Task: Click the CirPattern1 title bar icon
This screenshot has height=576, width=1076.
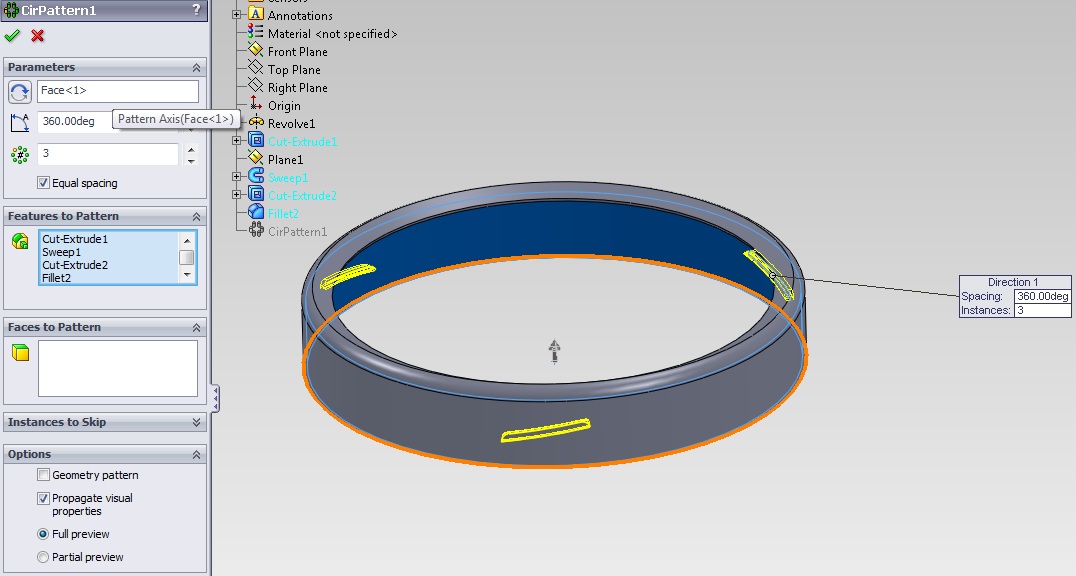Action: (x=11, y=10)
